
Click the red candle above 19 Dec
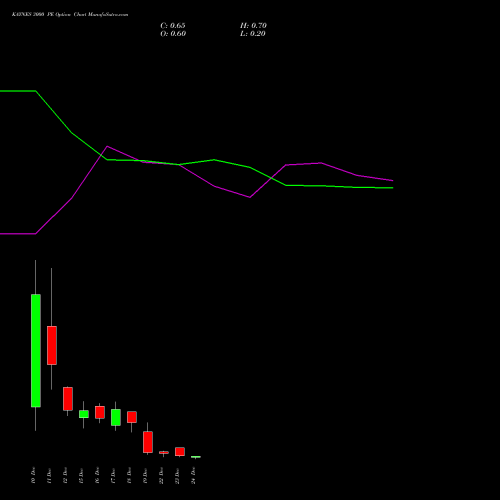click(148, 442)
